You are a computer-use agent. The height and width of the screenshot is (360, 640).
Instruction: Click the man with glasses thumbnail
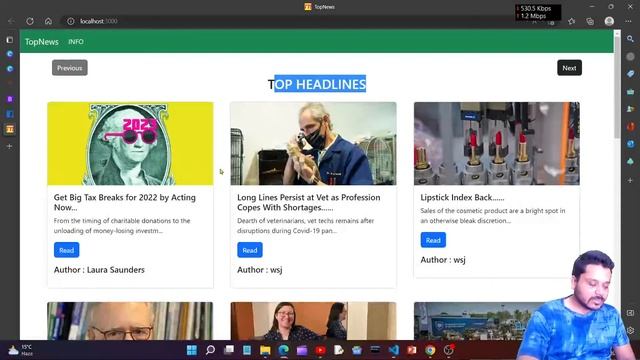pyautogui.click(x=130, y=321)
